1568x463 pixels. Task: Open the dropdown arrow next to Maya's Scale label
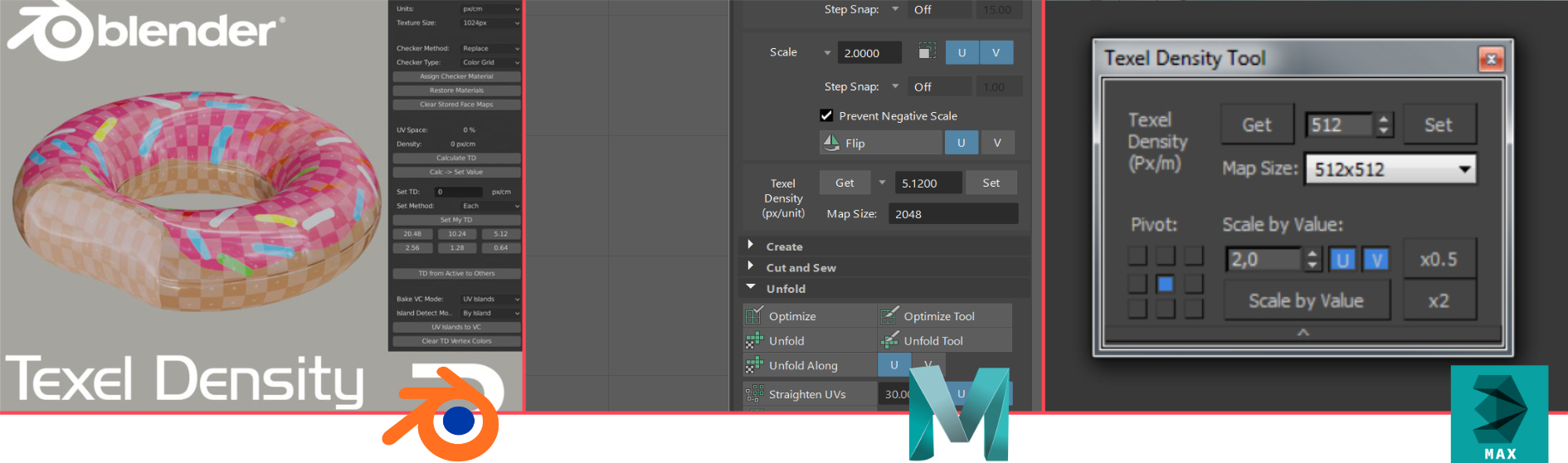[x=827, y=53]
